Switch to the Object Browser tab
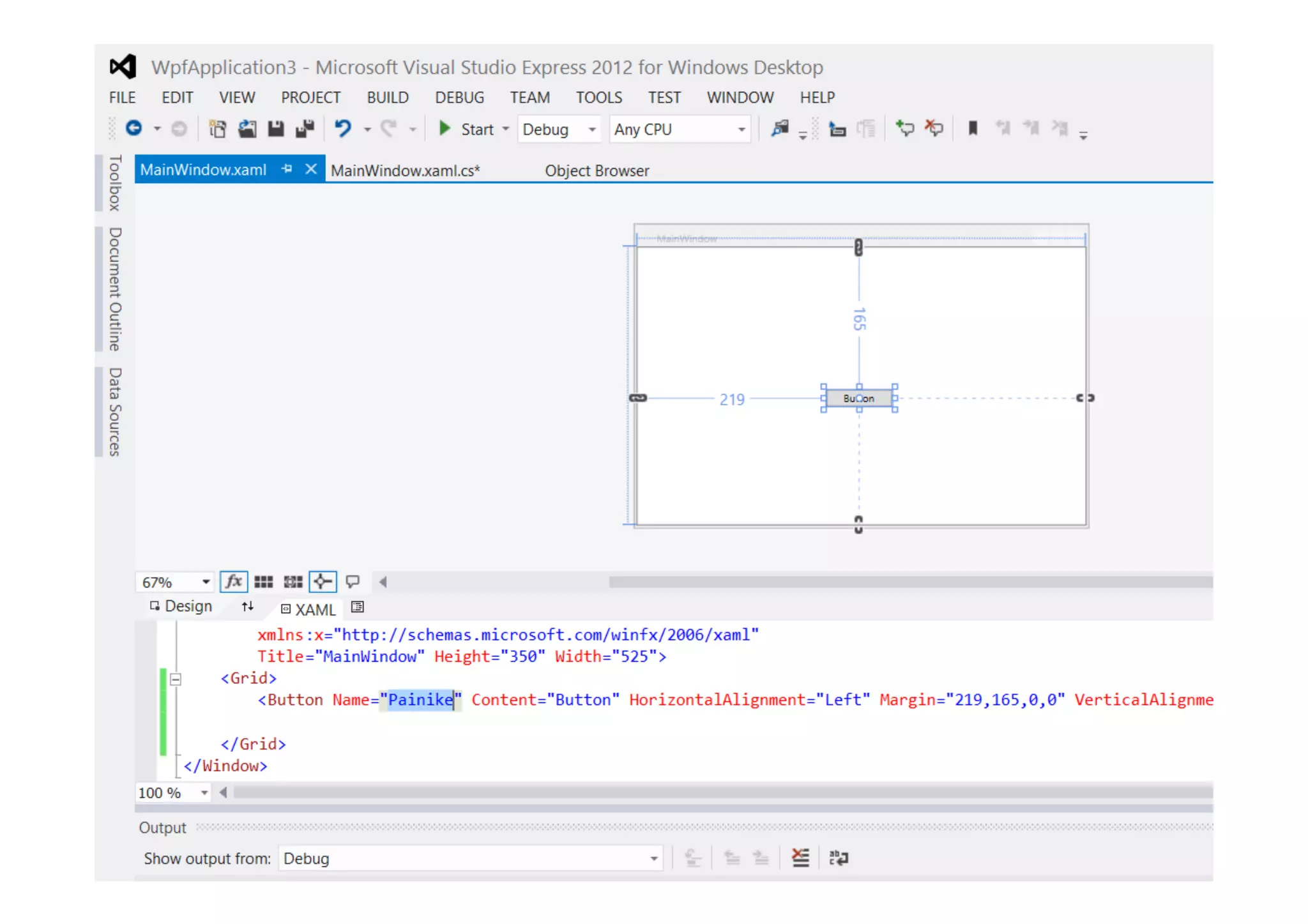Image resolution: width=1308 pixels, height=924 pixels. pyautogui.click(x=597, y=170)
